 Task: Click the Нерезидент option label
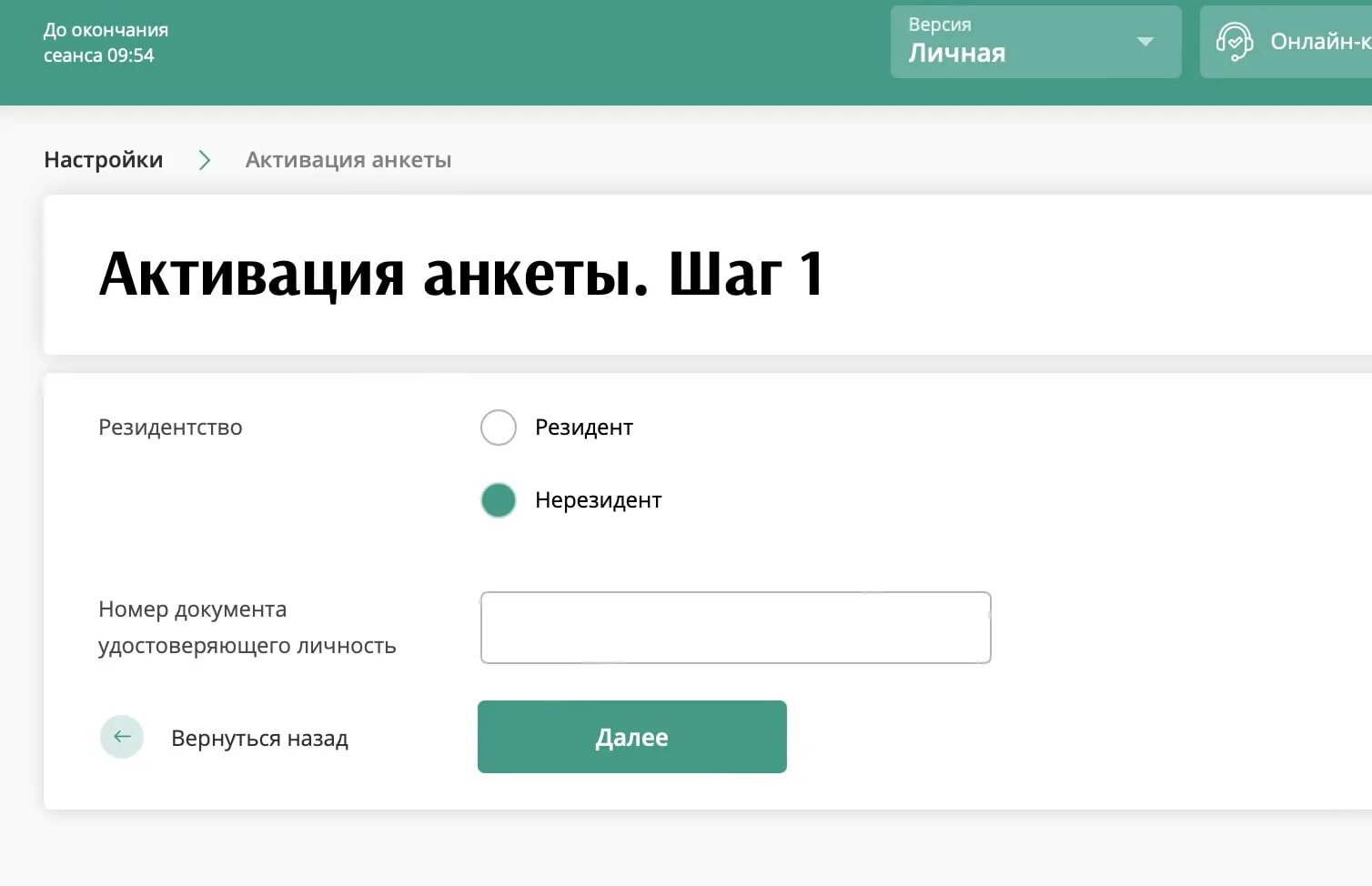(x=598, y=500)
